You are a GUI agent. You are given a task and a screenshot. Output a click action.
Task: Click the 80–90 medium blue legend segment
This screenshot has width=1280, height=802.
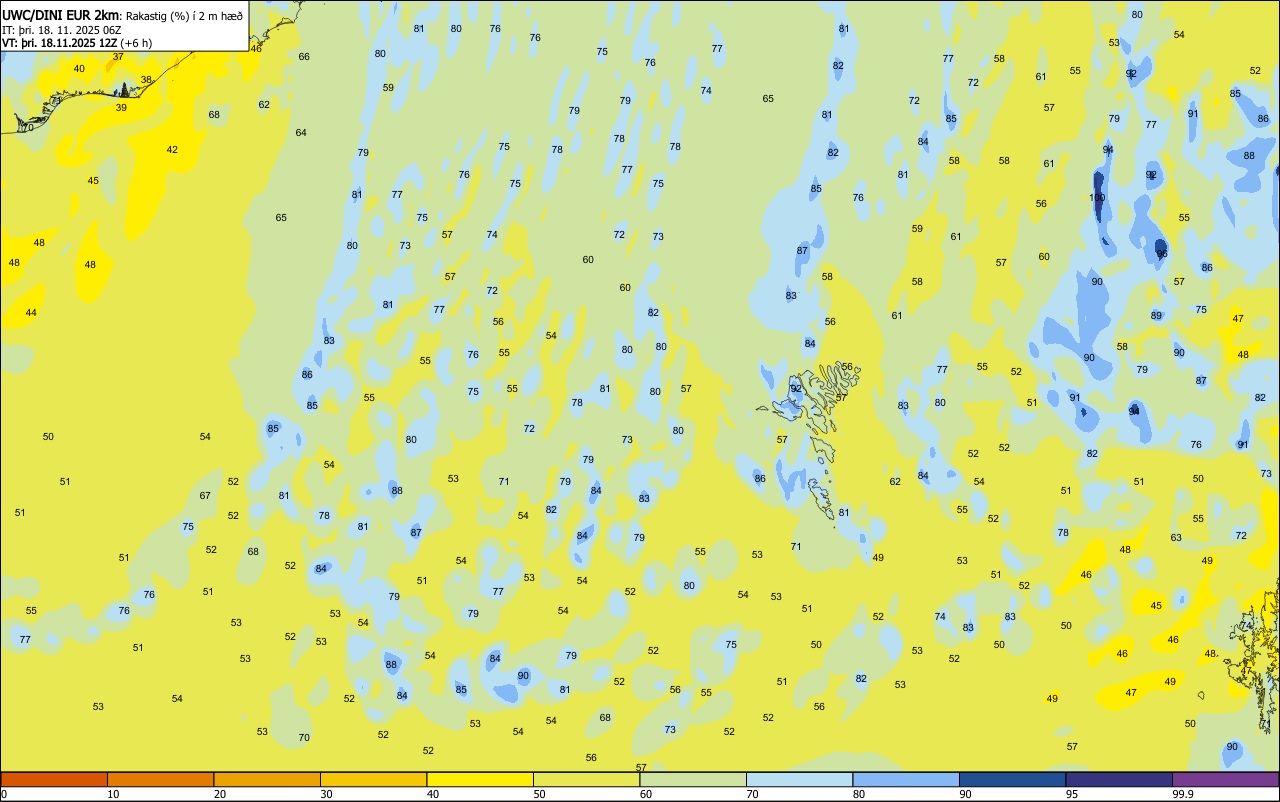tap(906, 779)
